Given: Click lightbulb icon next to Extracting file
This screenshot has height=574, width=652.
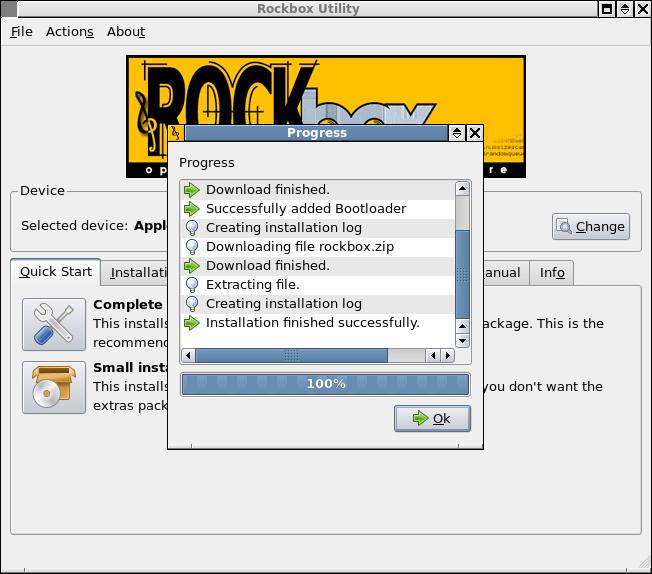Looking at the screenshot, I should (x=192, y=285).
